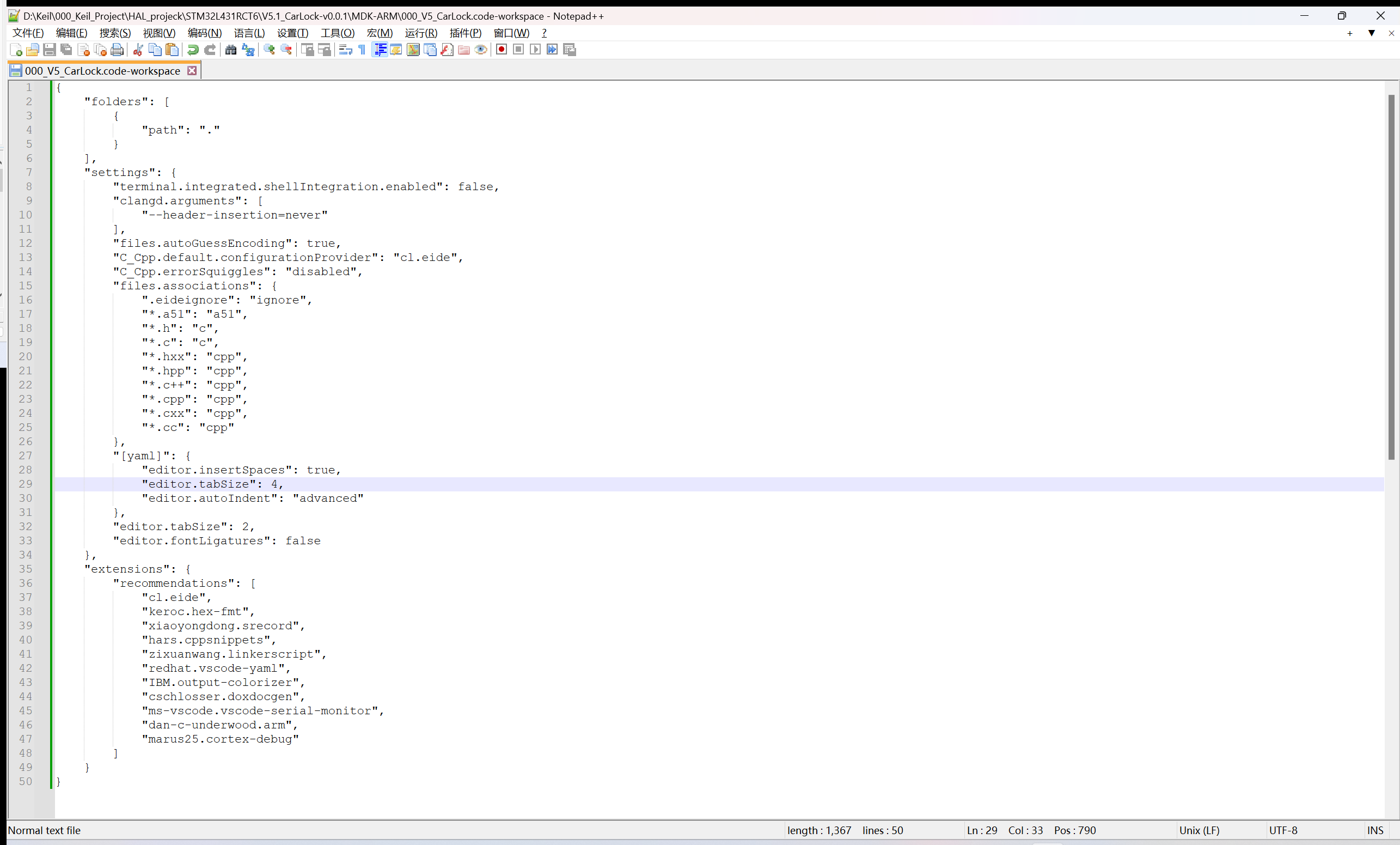
Task: Open the 文件(F) menu
Action: 28,33
